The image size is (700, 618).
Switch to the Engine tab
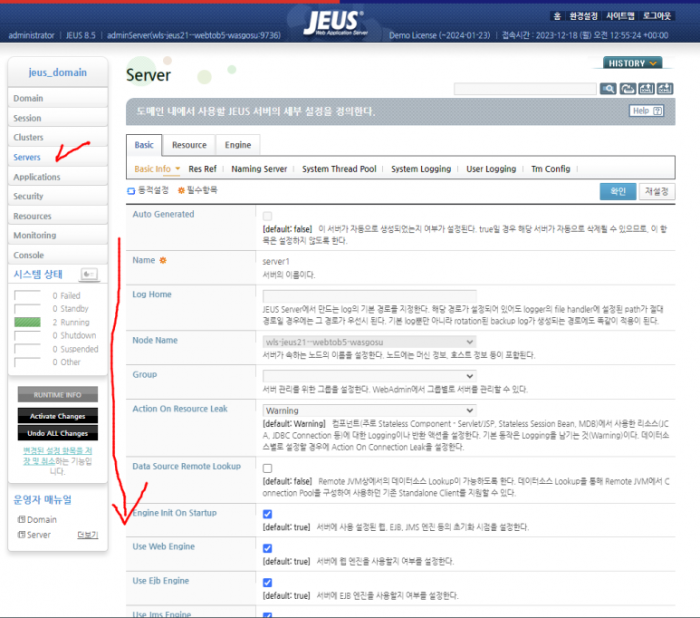[x=238, y=145]
